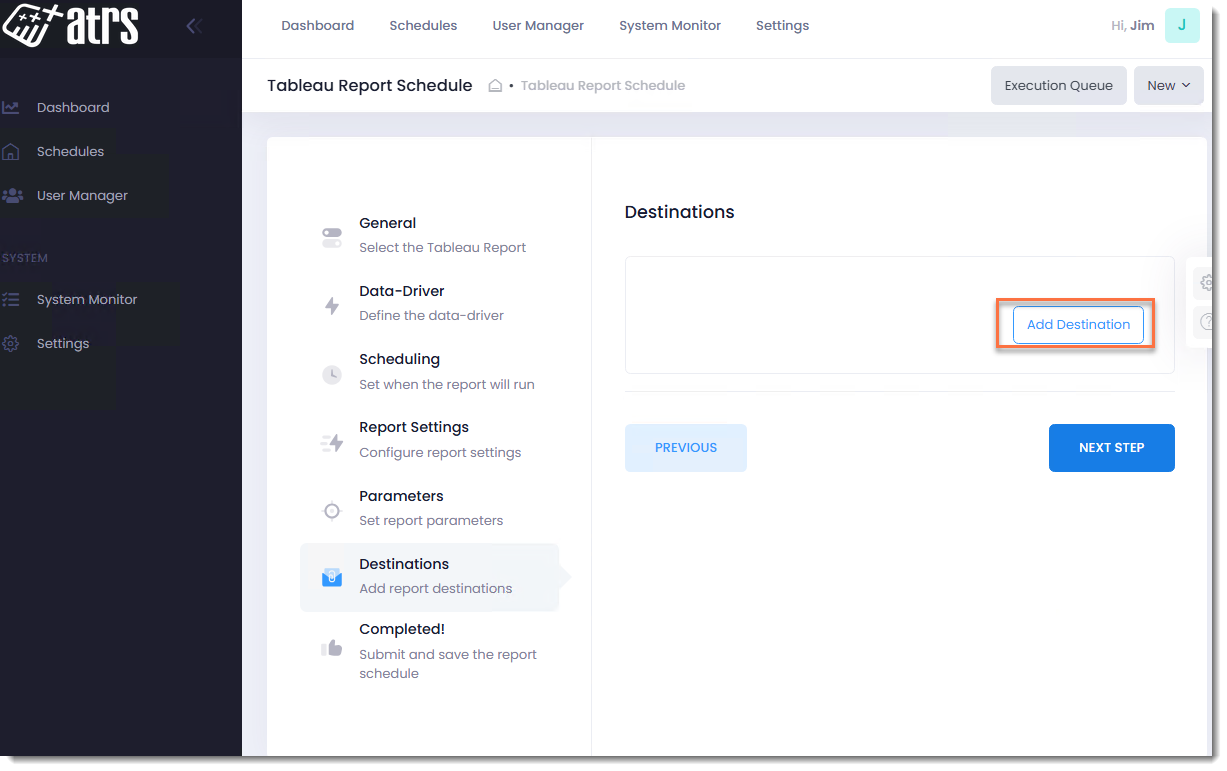Image resolution: width=1227 pixels, height=771 pixels.
Task: Click the 'Destinations' section heading
Action: (679, 212)
